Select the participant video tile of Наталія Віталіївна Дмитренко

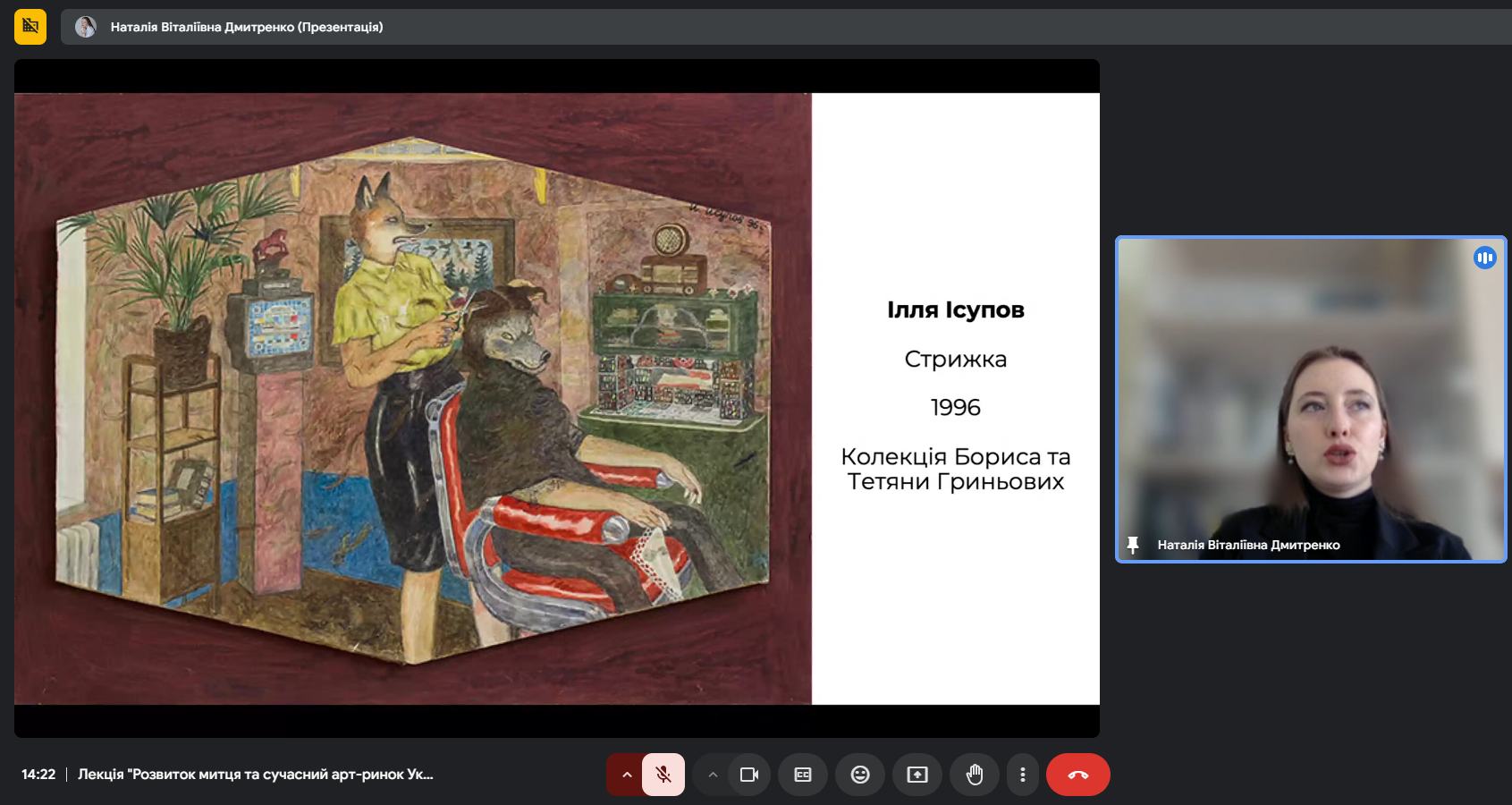1311,399
